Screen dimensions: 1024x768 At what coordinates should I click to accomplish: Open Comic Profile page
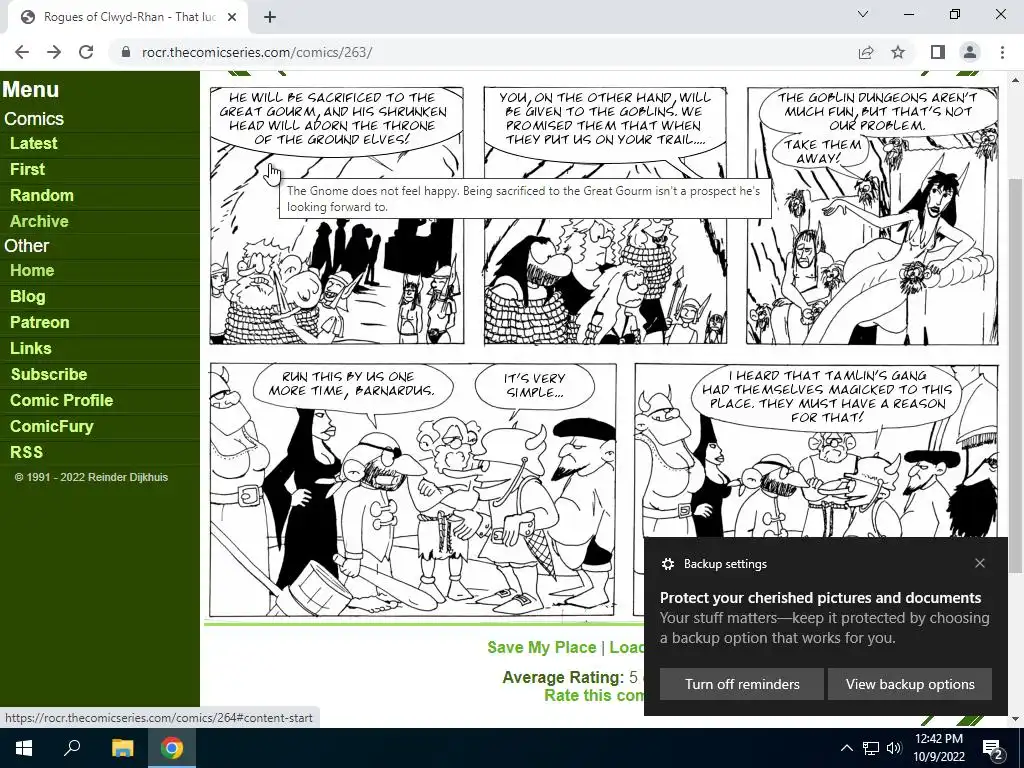[x=61, y=400]
